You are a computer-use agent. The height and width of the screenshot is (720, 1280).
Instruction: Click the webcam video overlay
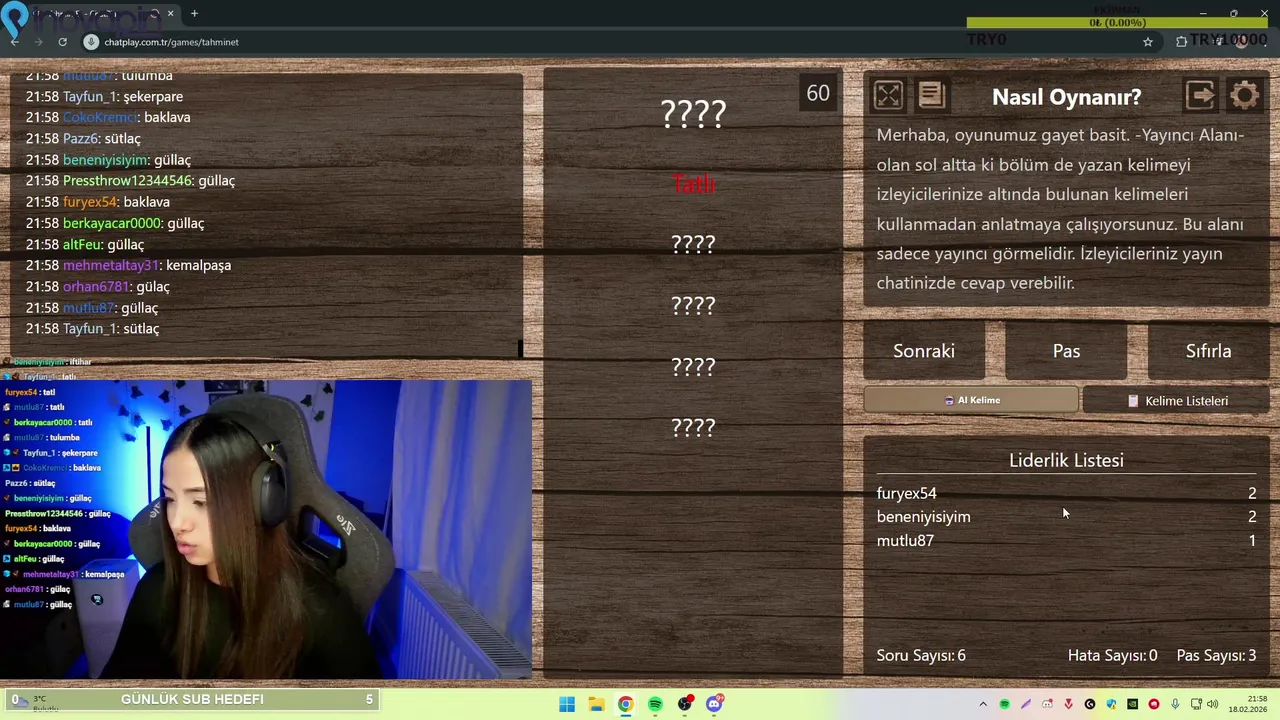pos(265,528)
